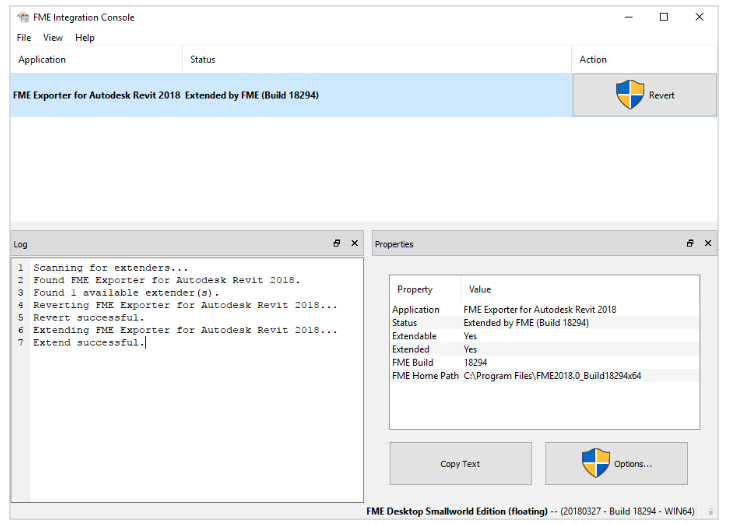The height and width of the screenshot is (524, 732).
Task: Float the Log panel with undock icon
Action: coord(337,243)
